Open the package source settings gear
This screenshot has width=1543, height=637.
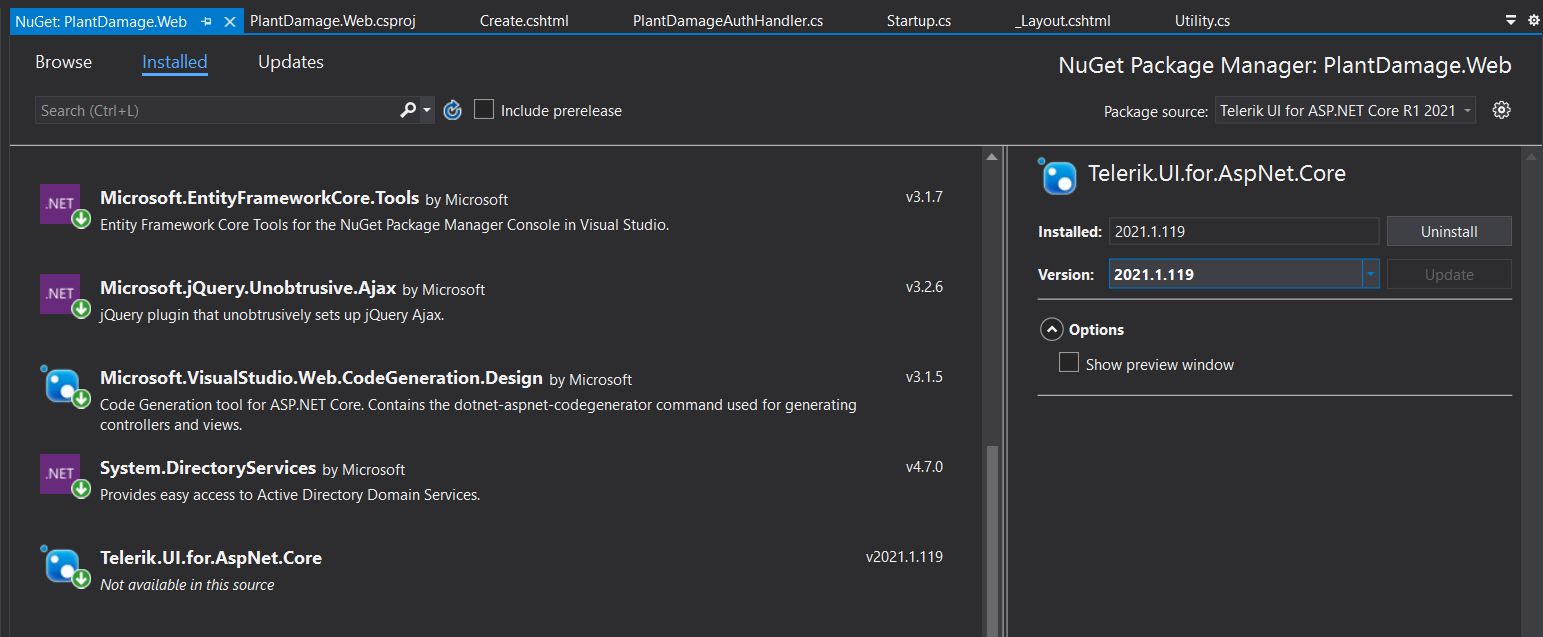pyautogui.click(x=1501, y=110)
